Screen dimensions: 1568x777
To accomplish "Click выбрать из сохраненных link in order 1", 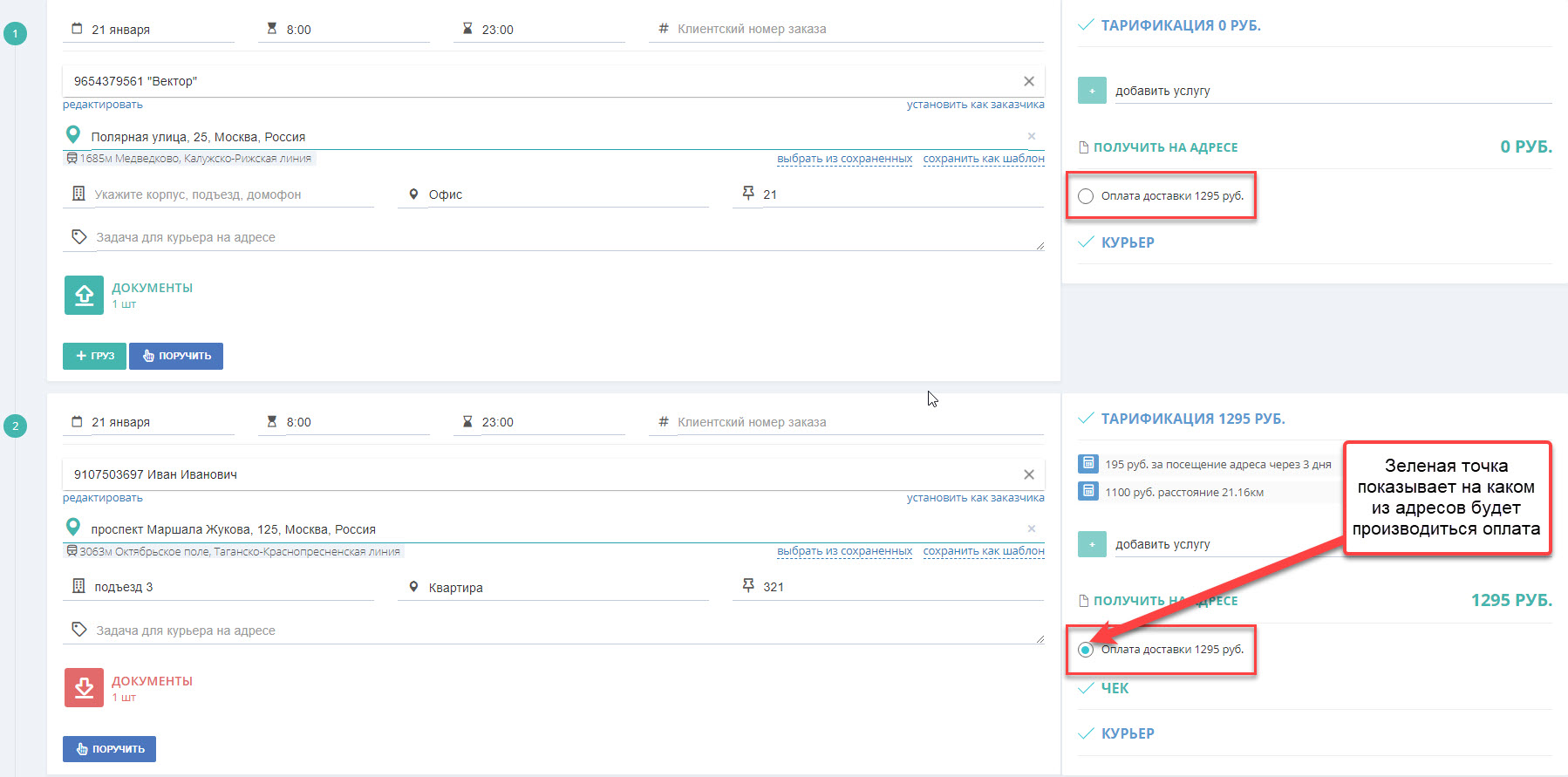I will (x=845, y=159).
